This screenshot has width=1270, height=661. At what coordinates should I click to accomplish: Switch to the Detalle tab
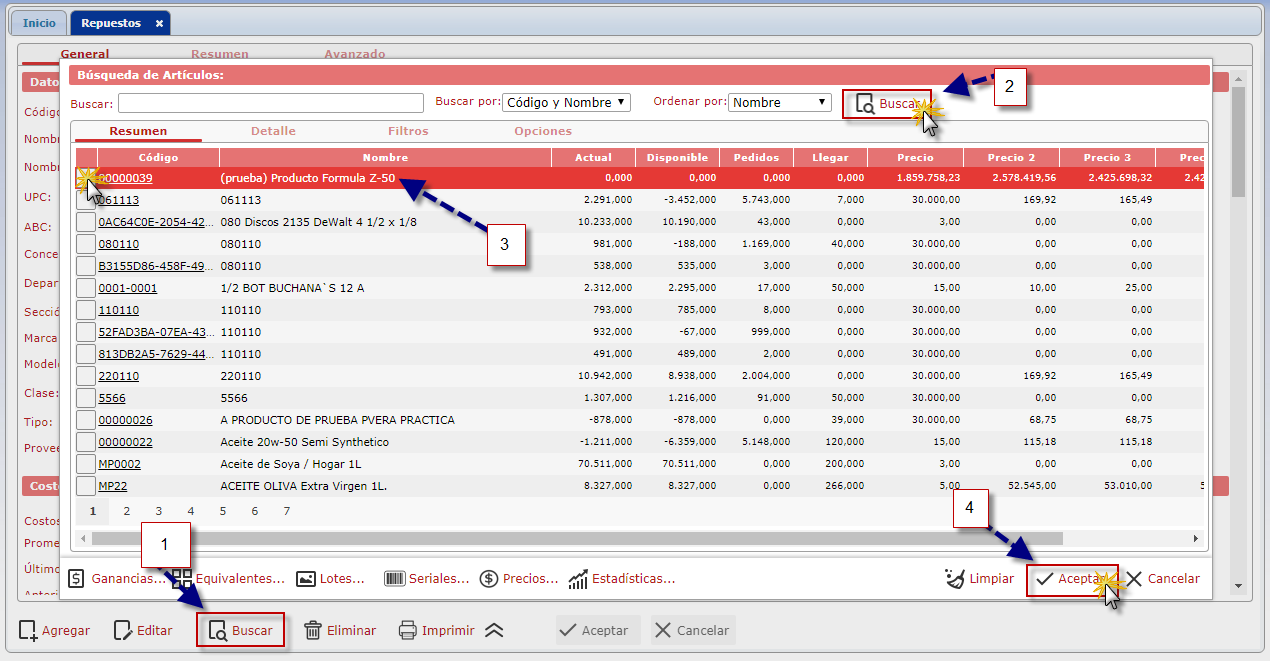tap(273, 131)
